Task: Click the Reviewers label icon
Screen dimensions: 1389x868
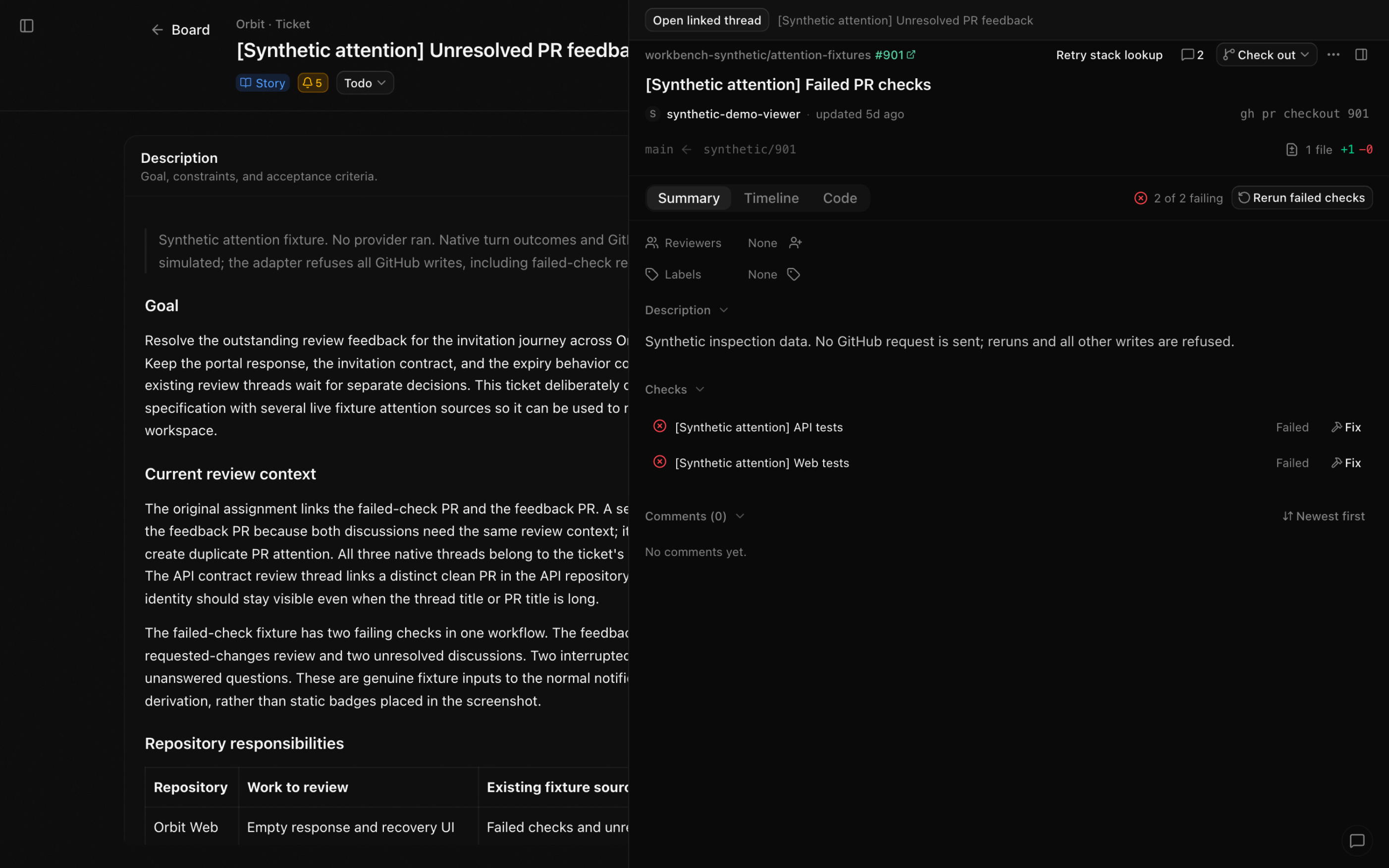Action: point(652,243)
